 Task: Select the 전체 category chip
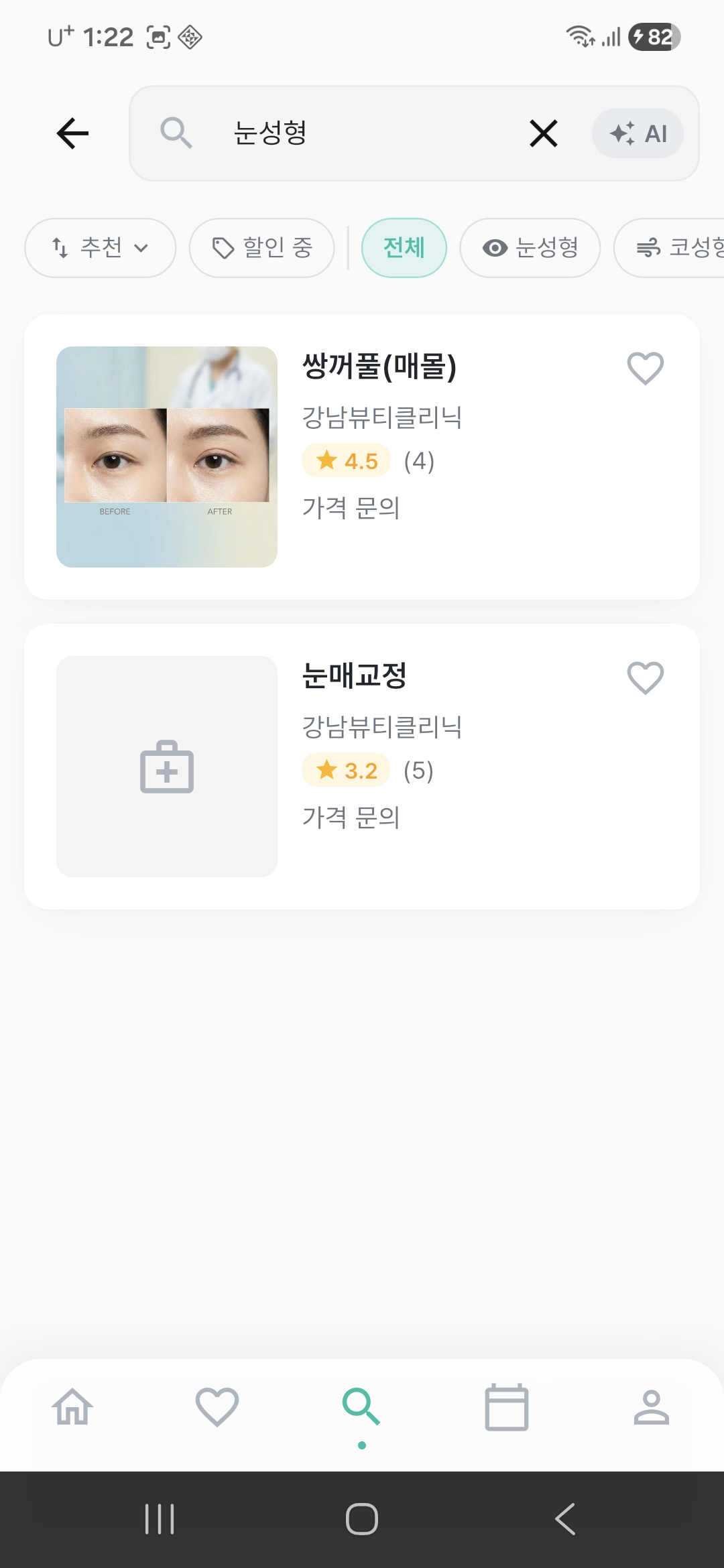[404, 248]
